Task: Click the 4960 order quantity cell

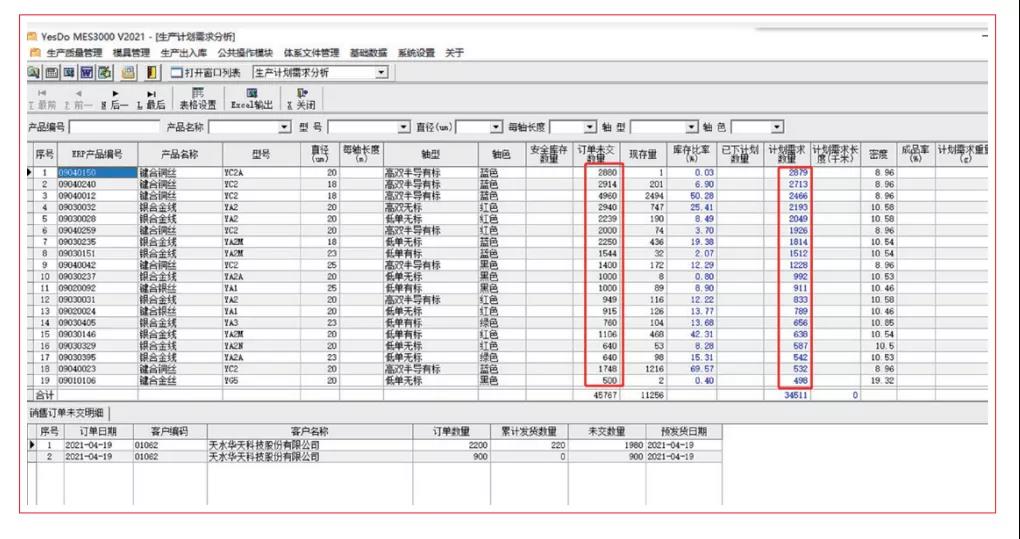Action: (x=597, y=196)
